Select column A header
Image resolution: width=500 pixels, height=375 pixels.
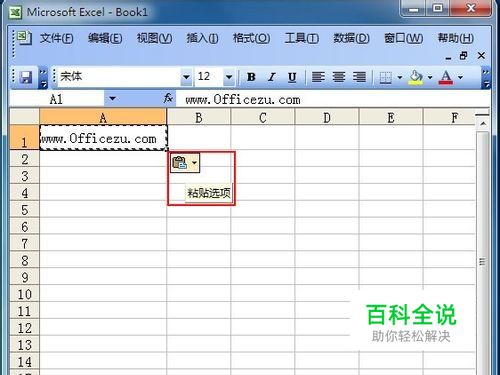[103, 117]
